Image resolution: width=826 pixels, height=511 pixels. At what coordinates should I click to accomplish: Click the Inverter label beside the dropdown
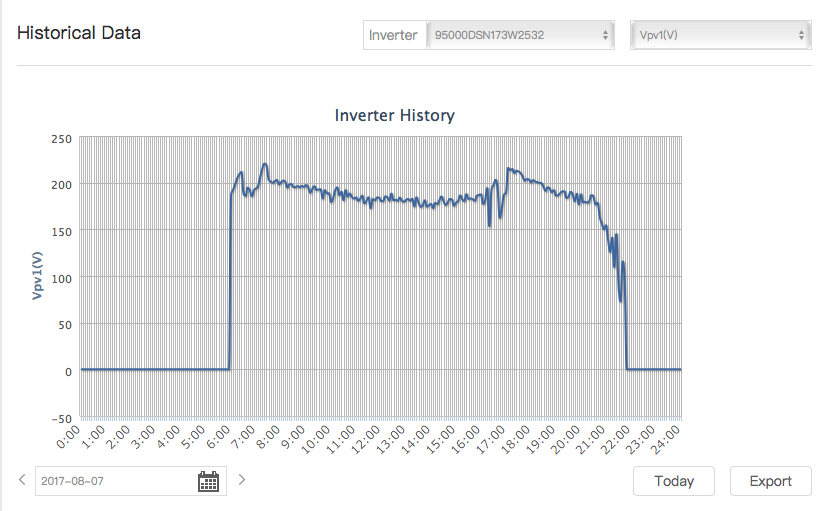[x=393, y=35]
